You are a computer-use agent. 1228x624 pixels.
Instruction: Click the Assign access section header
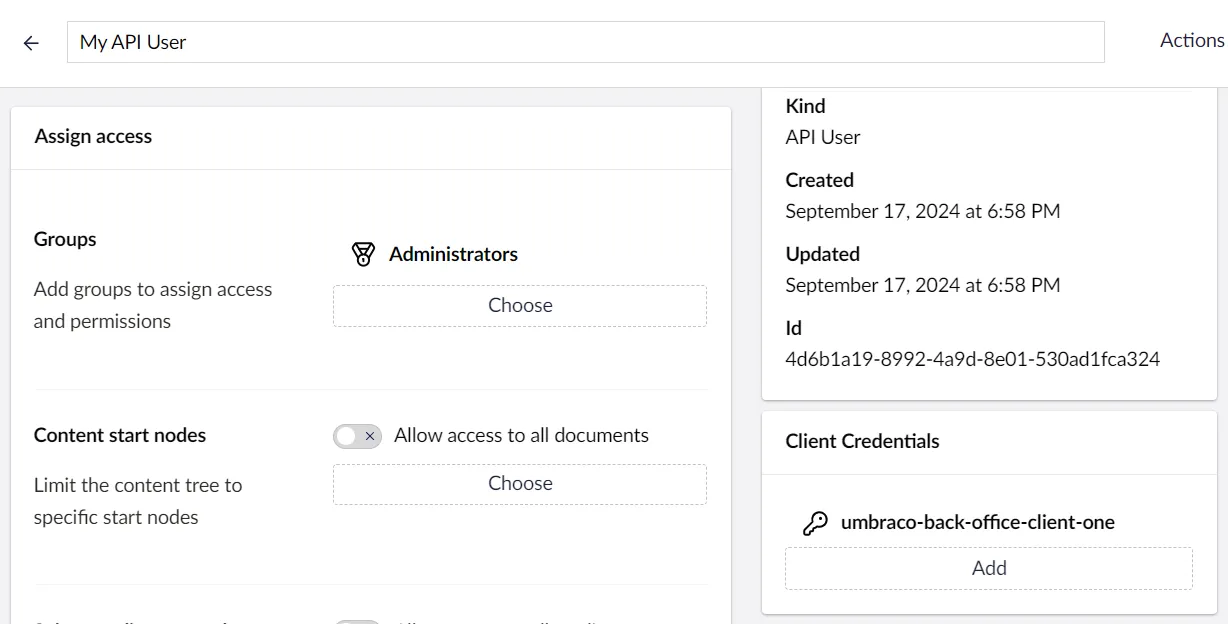click(x=93, y=136)
